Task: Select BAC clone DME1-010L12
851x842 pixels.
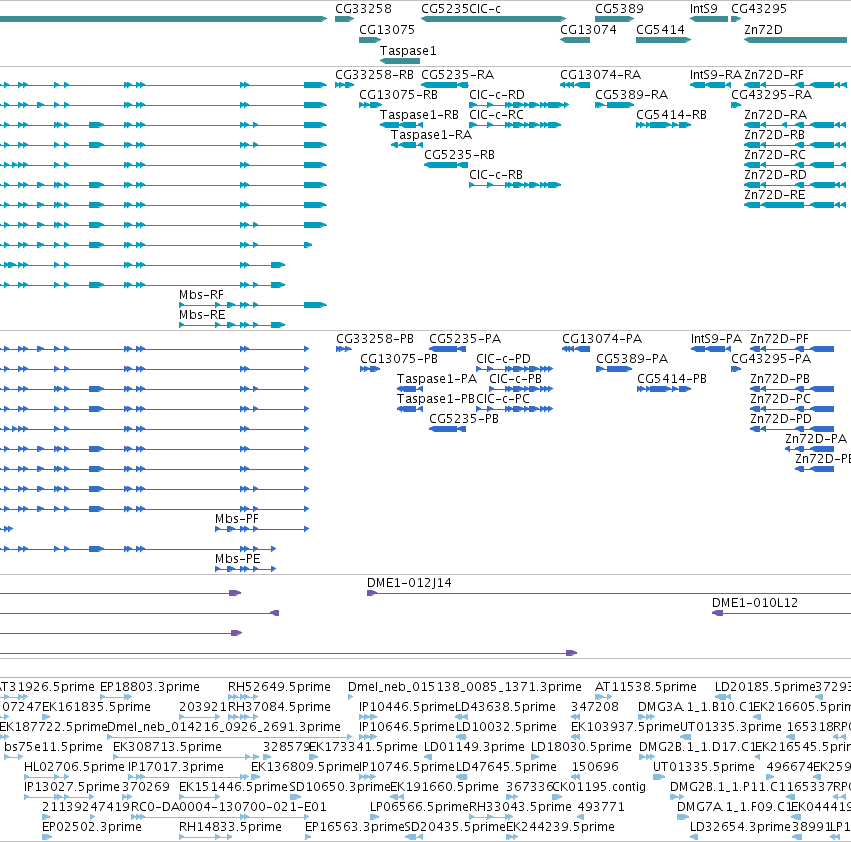Action: [782, 613]
